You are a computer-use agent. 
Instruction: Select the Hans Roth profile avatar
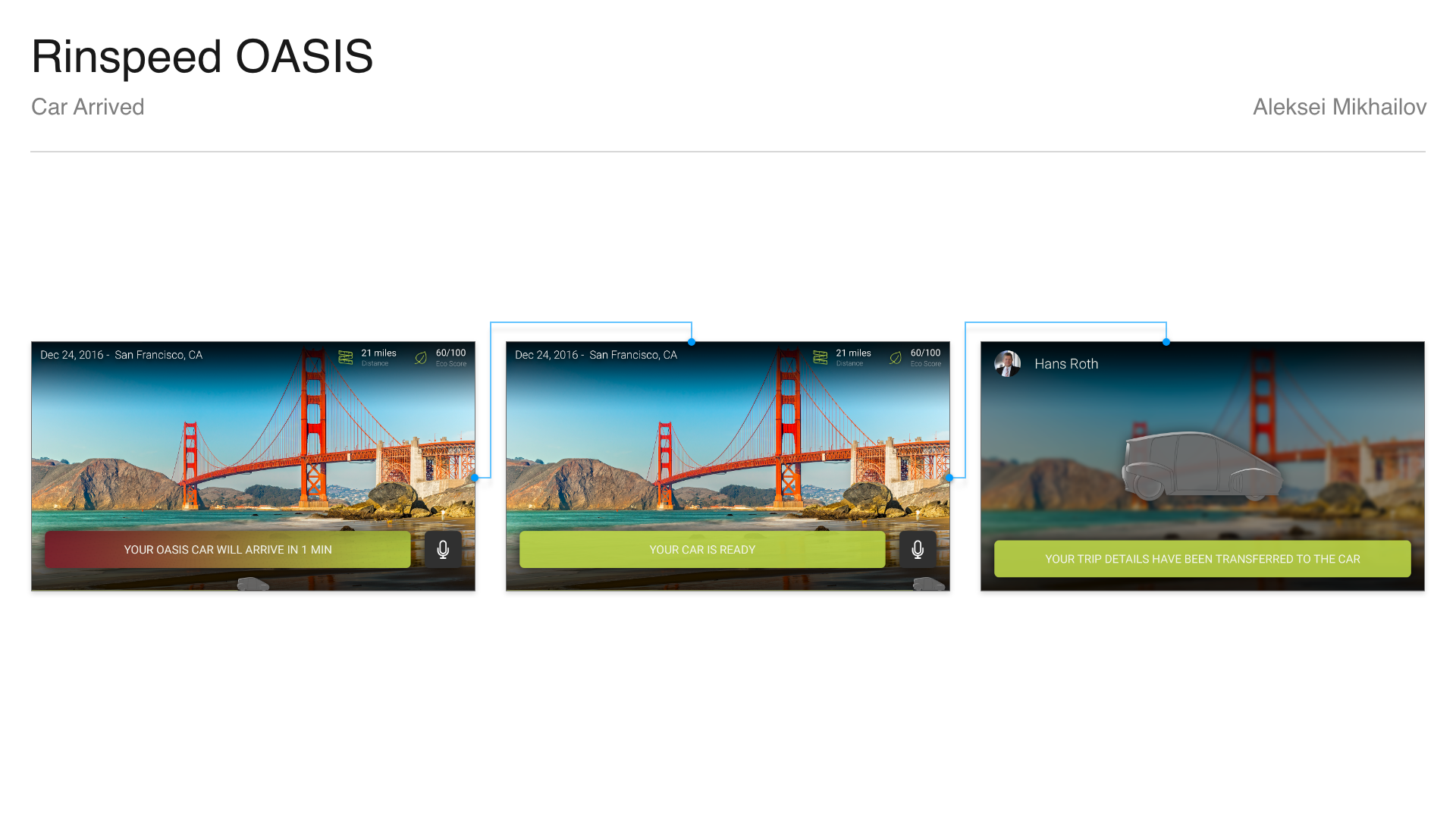click(x=1007, y=364)
